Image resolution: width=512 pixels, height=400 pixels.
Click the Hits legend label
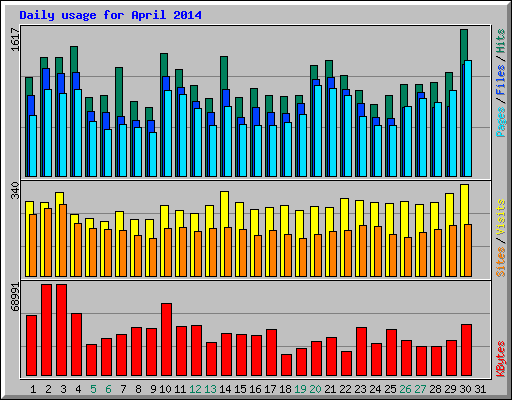click(501, 41)
